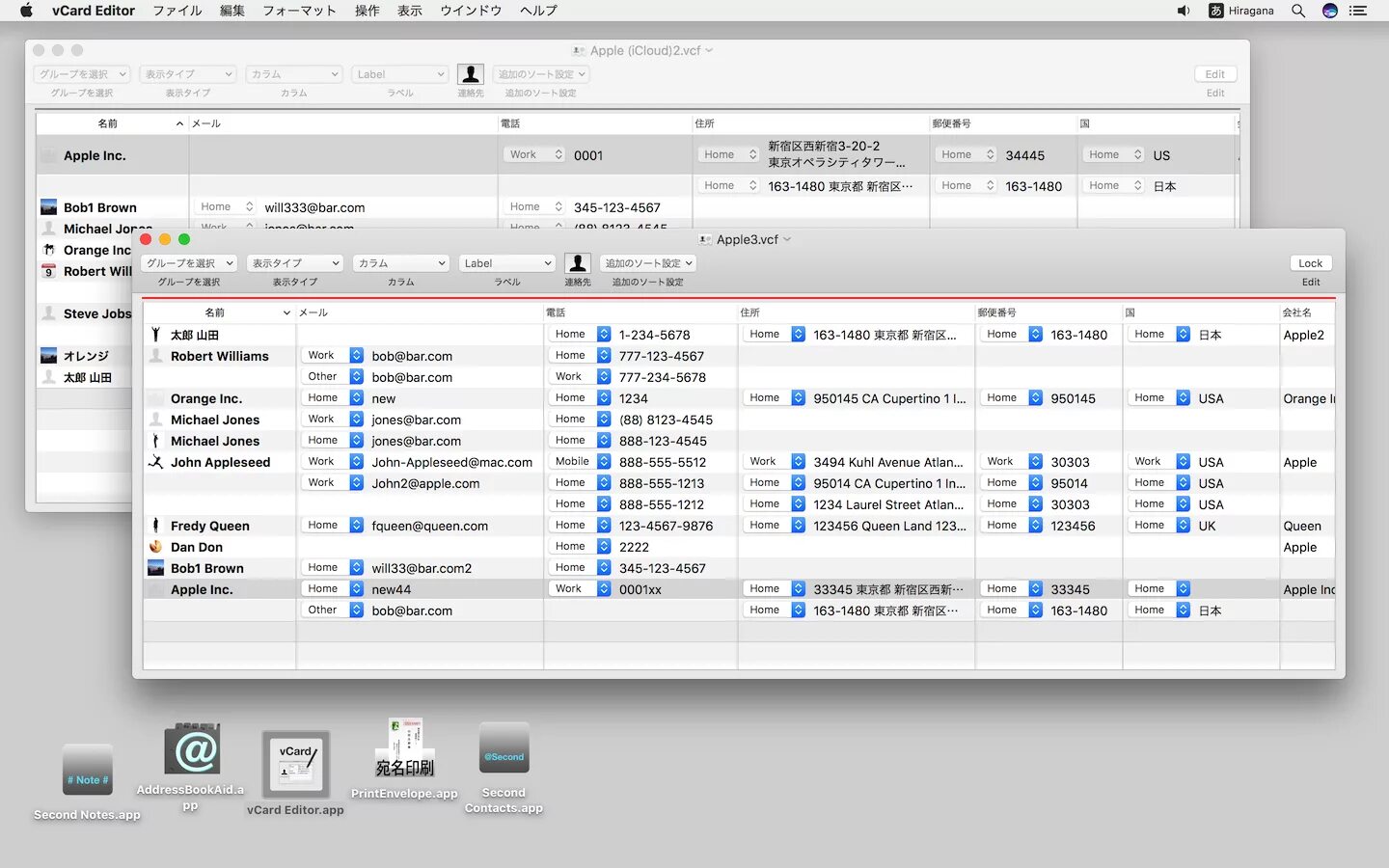Open グループを選択 dropdown in the iCloud window
This screenshot has width=1389, height=868.
pos(82,74)
